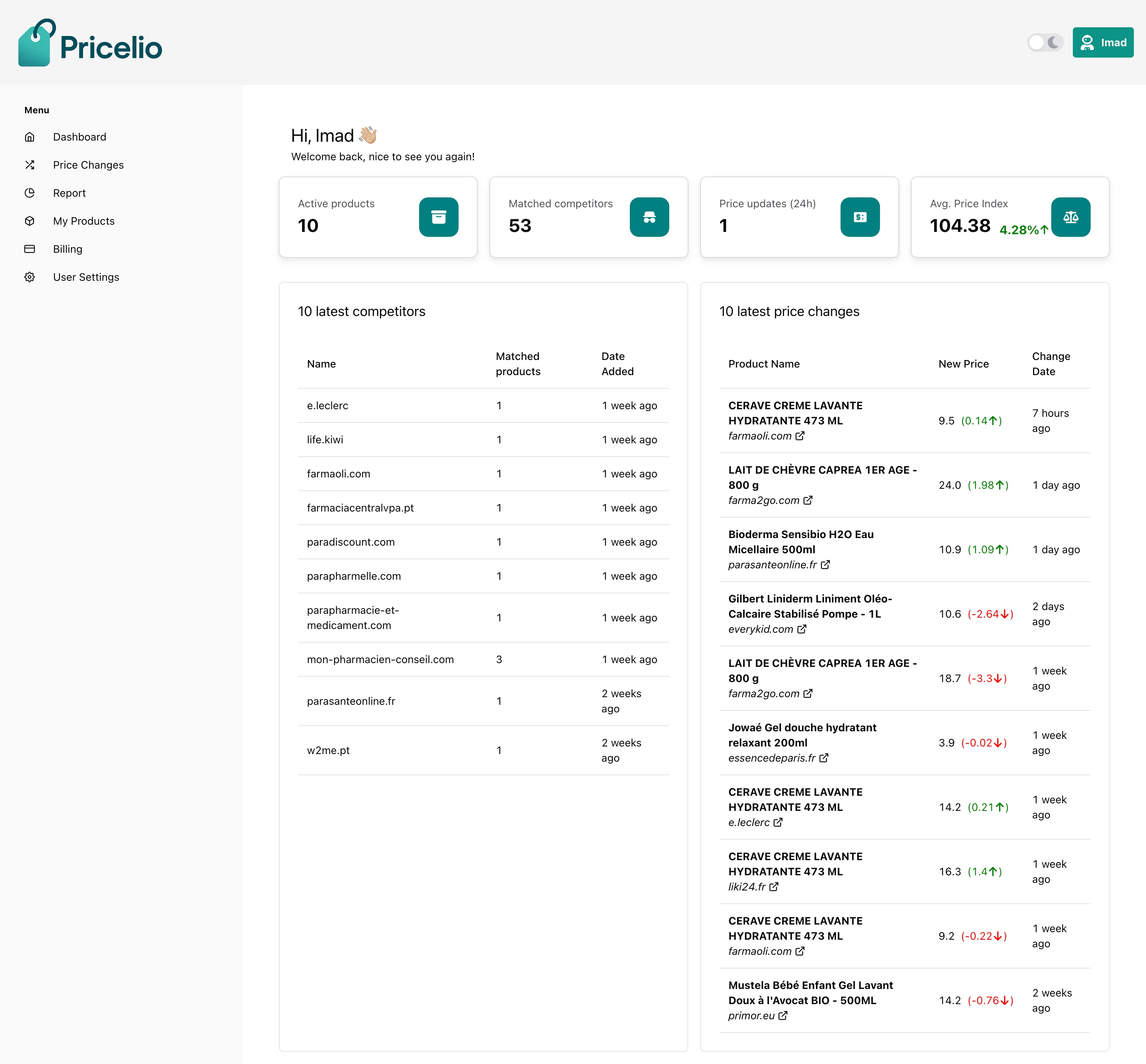Click the My Products box icon

30,221
